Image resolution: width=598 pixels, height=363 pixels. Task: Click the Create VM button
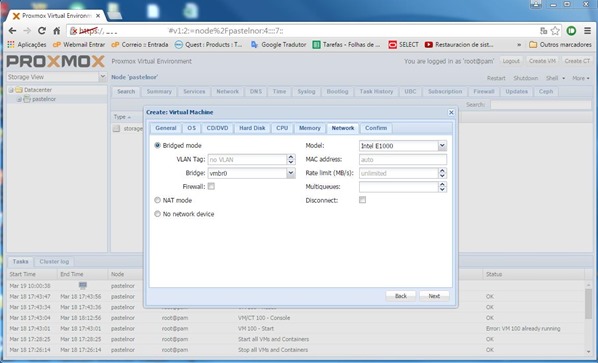click(x=542, y=61)
